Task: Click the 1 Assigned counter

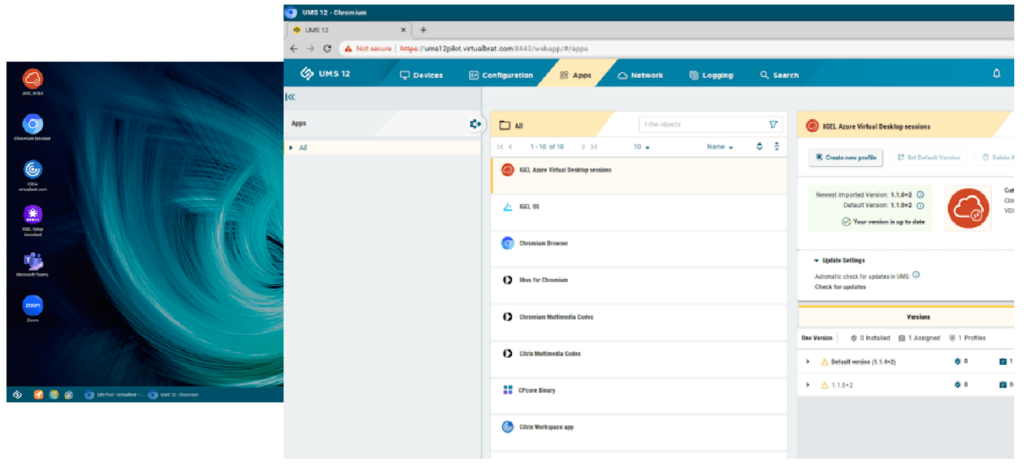Action: [919, 338]
